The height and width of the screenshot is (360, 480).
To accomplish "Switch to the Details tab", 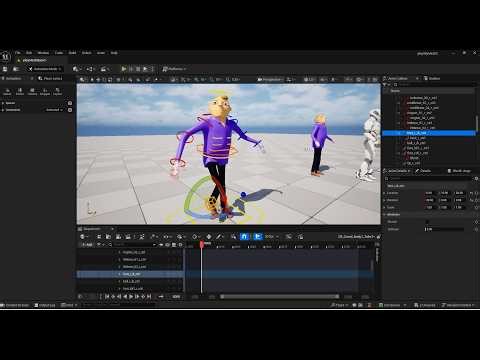I will 423,171.
